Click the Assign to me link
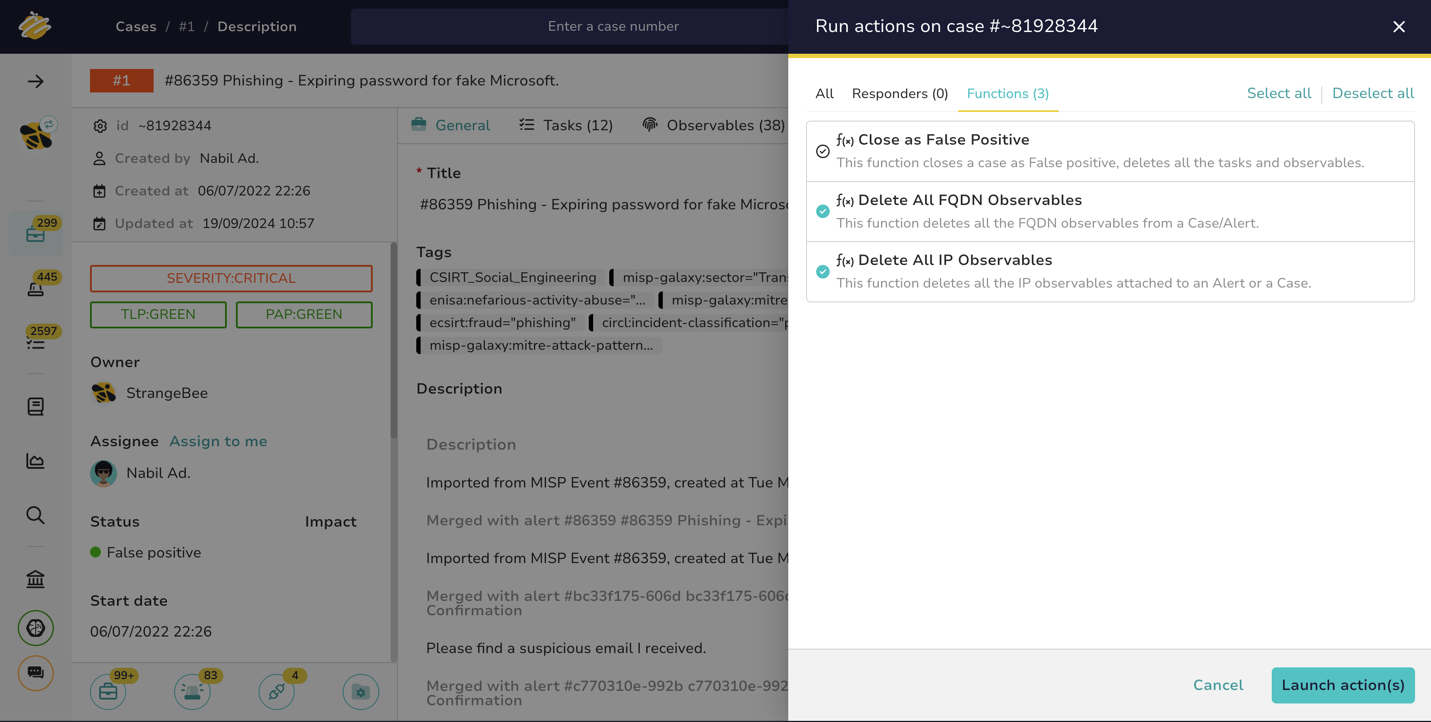 pyautogui.click(x=218, y=441)
